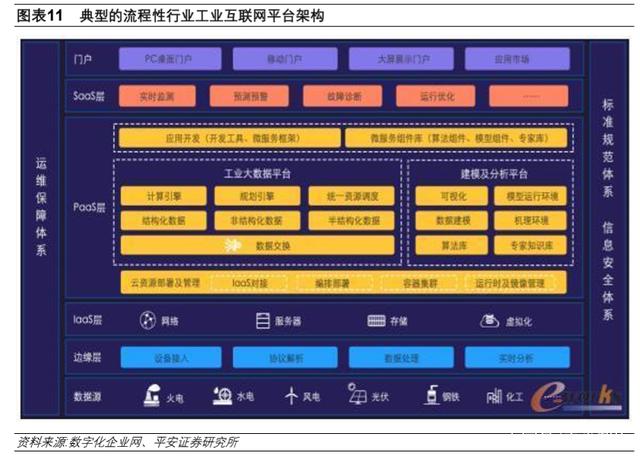Viewport: 640px width, 456px height.
Task: Select the 模型运行环境 block
Action: pyautogui.click(x=531, y=196)
